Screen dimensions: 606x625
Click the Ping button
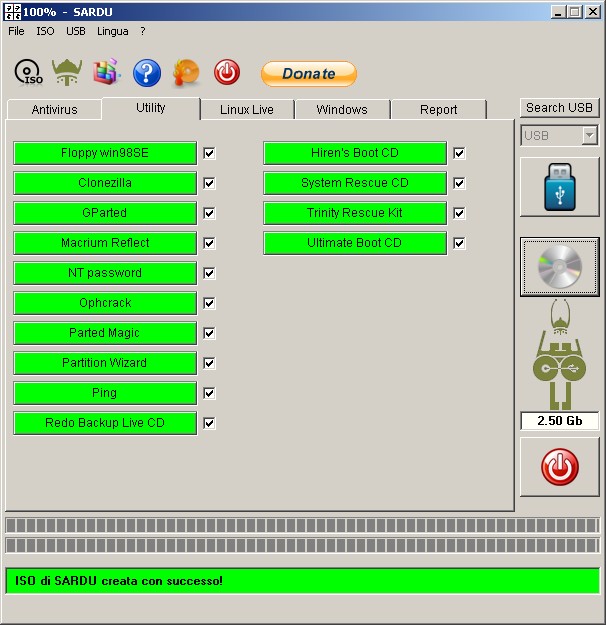coord(105,393)
